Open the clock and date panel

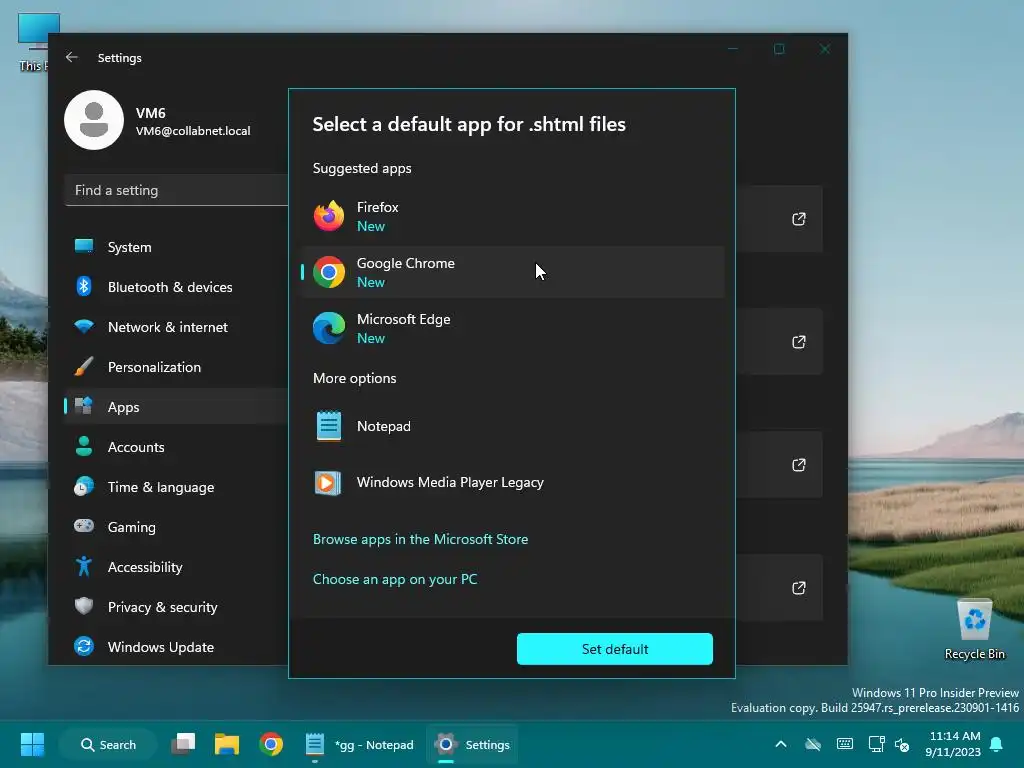953,744
